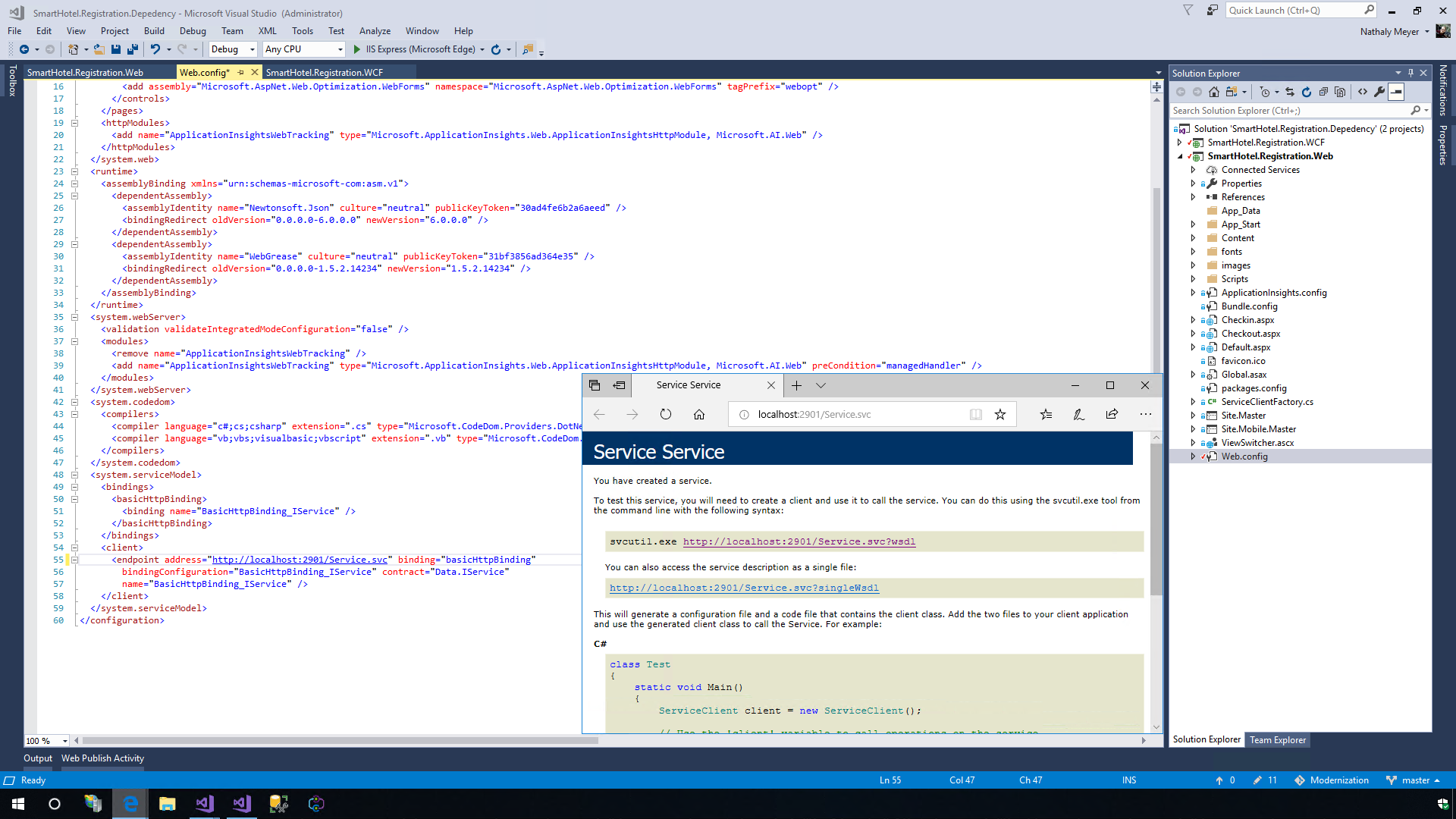Switch to Team Explorer tab

(x=1278, y=740)
